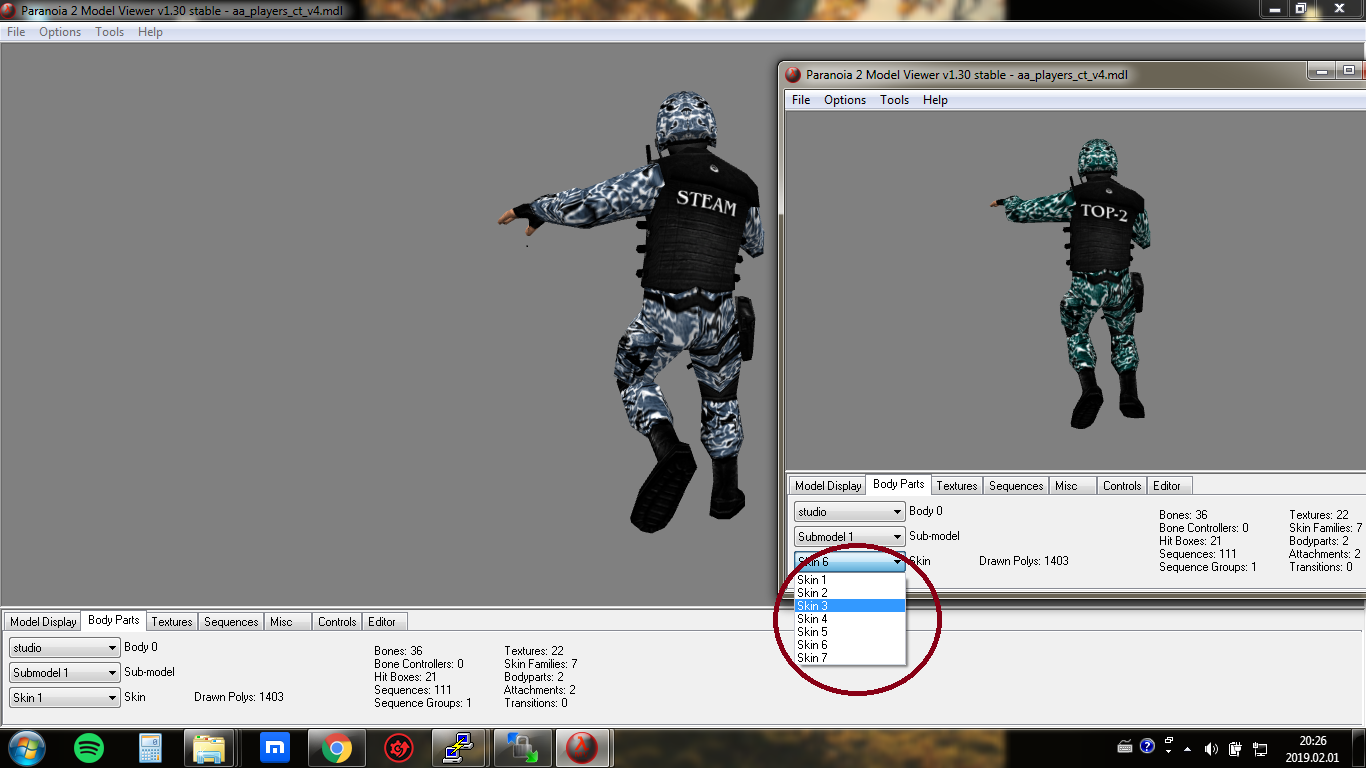Choose Skin 5 from the open list
Screen dimensions: 1366x768
pos(849,632)
